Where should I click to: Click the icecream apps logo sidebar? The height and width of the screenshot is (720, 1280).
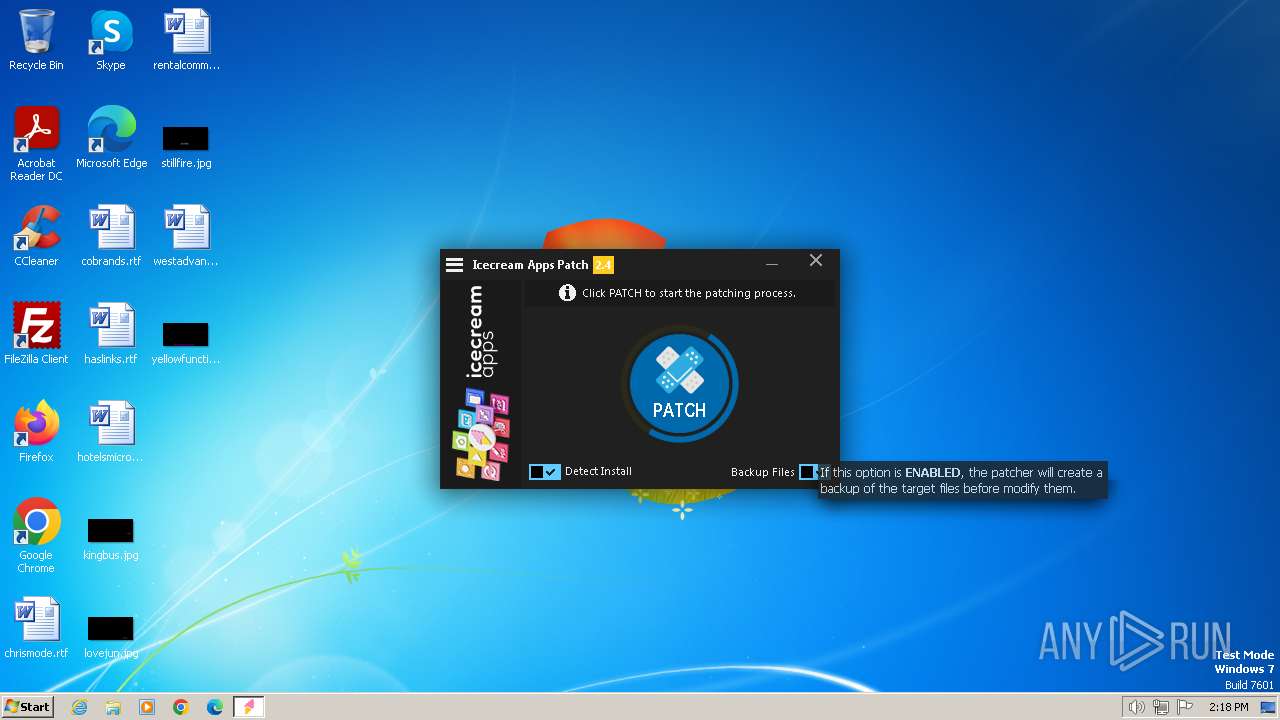tap(482, 381)
